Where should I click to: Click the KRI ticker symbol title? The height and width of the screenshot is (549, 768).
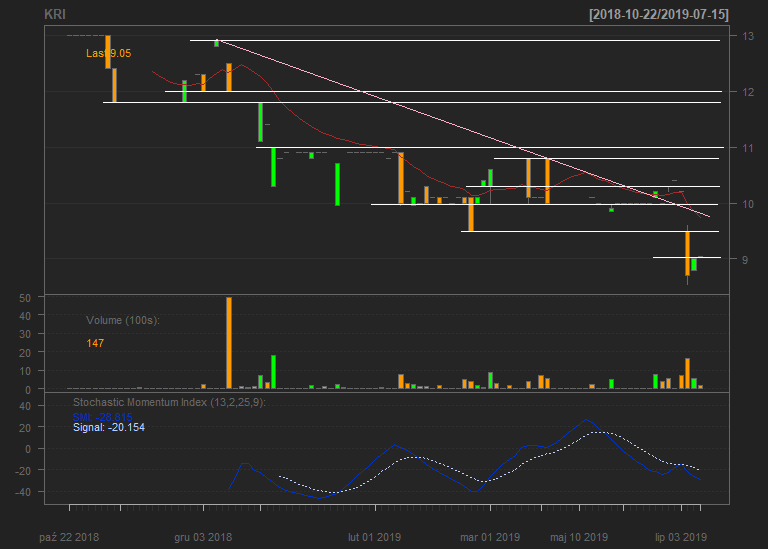55,14
